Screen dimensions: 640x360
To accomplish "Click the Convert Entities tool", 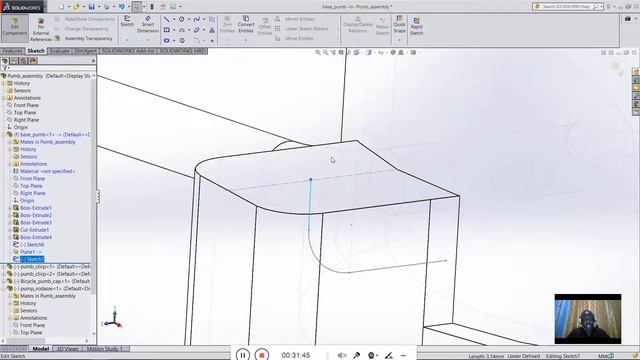I will (x=246, y=24).
